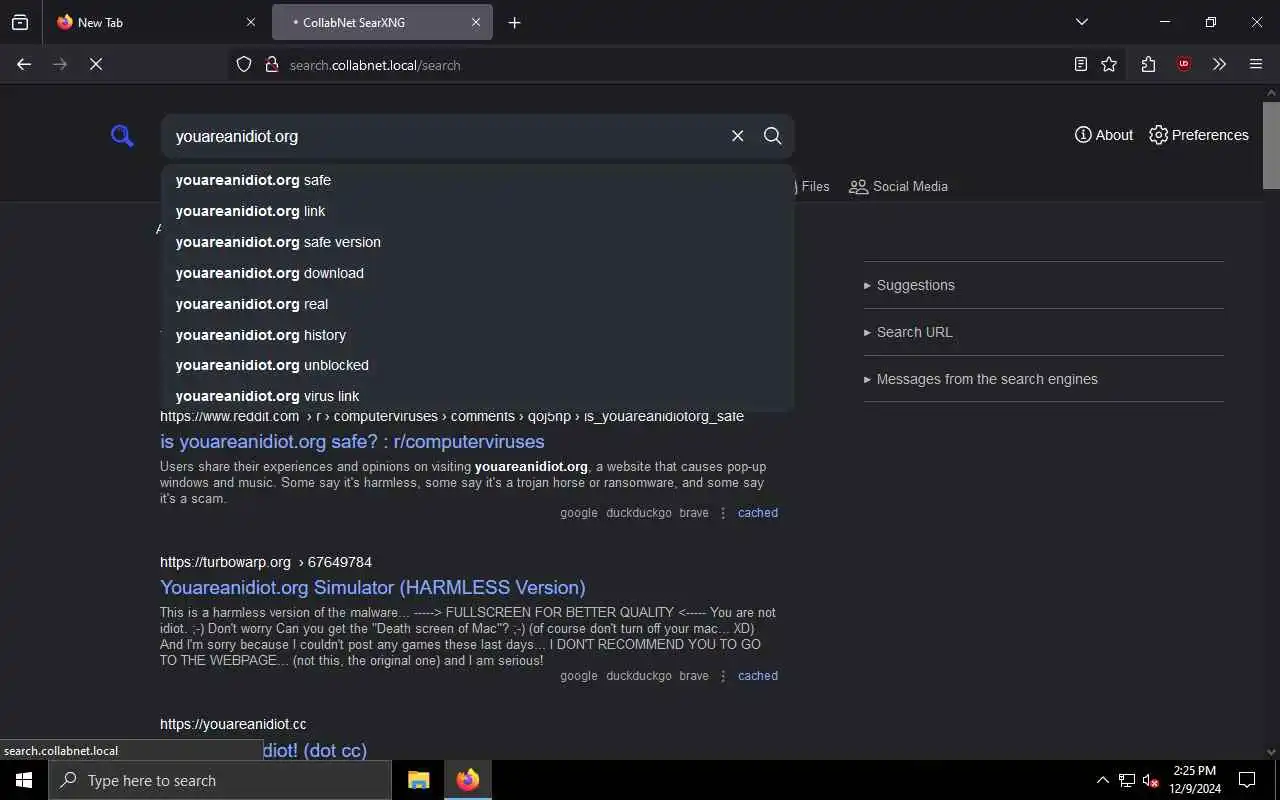This screenshot has height=800, width=1280.
Task: Open 'is youareanidiot.org safe?' reddit result
Action: pos(352,441)
